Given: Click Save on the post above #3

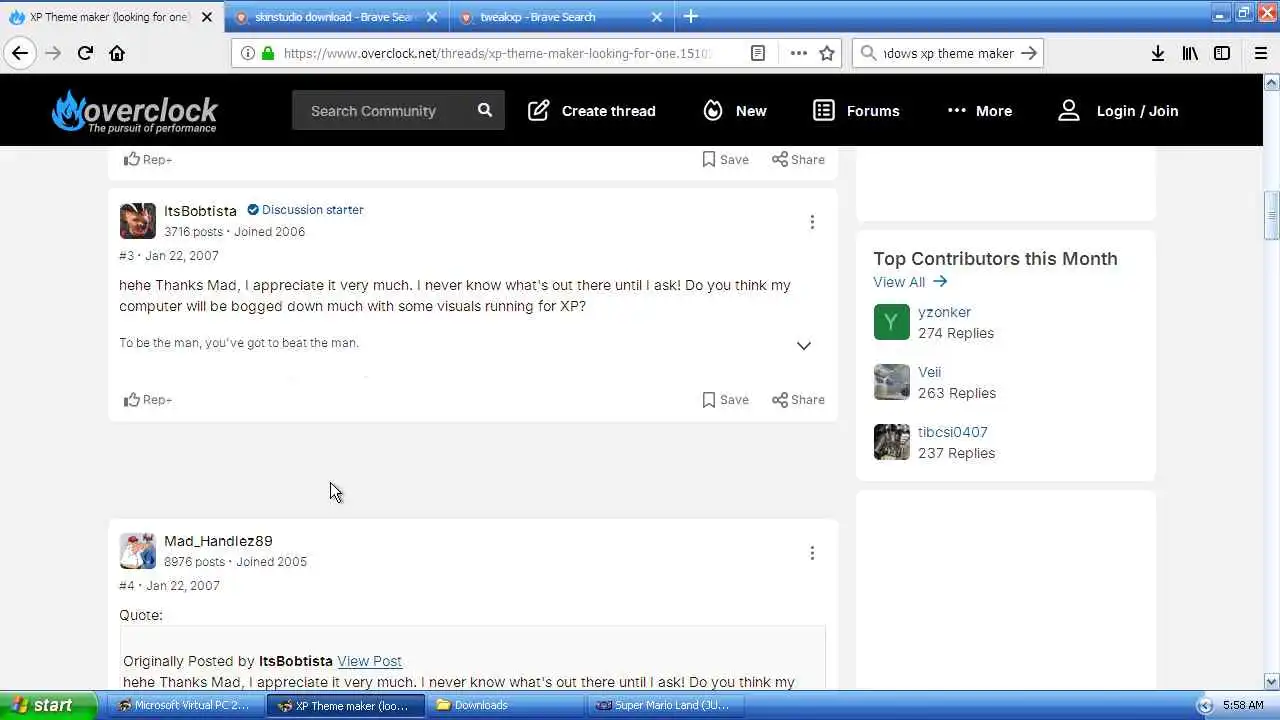Looking at the screenshot, I should tap(725, 160).
